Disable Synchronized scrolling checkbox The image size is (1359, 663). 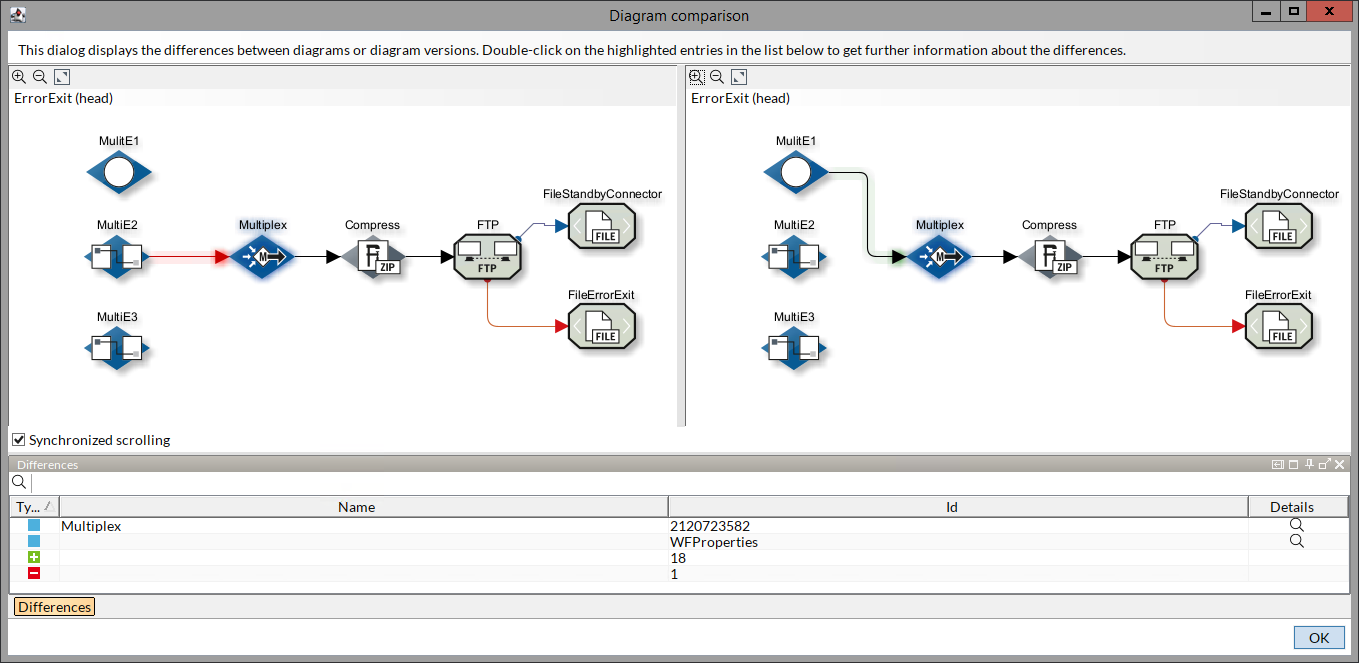click(19, 440)
